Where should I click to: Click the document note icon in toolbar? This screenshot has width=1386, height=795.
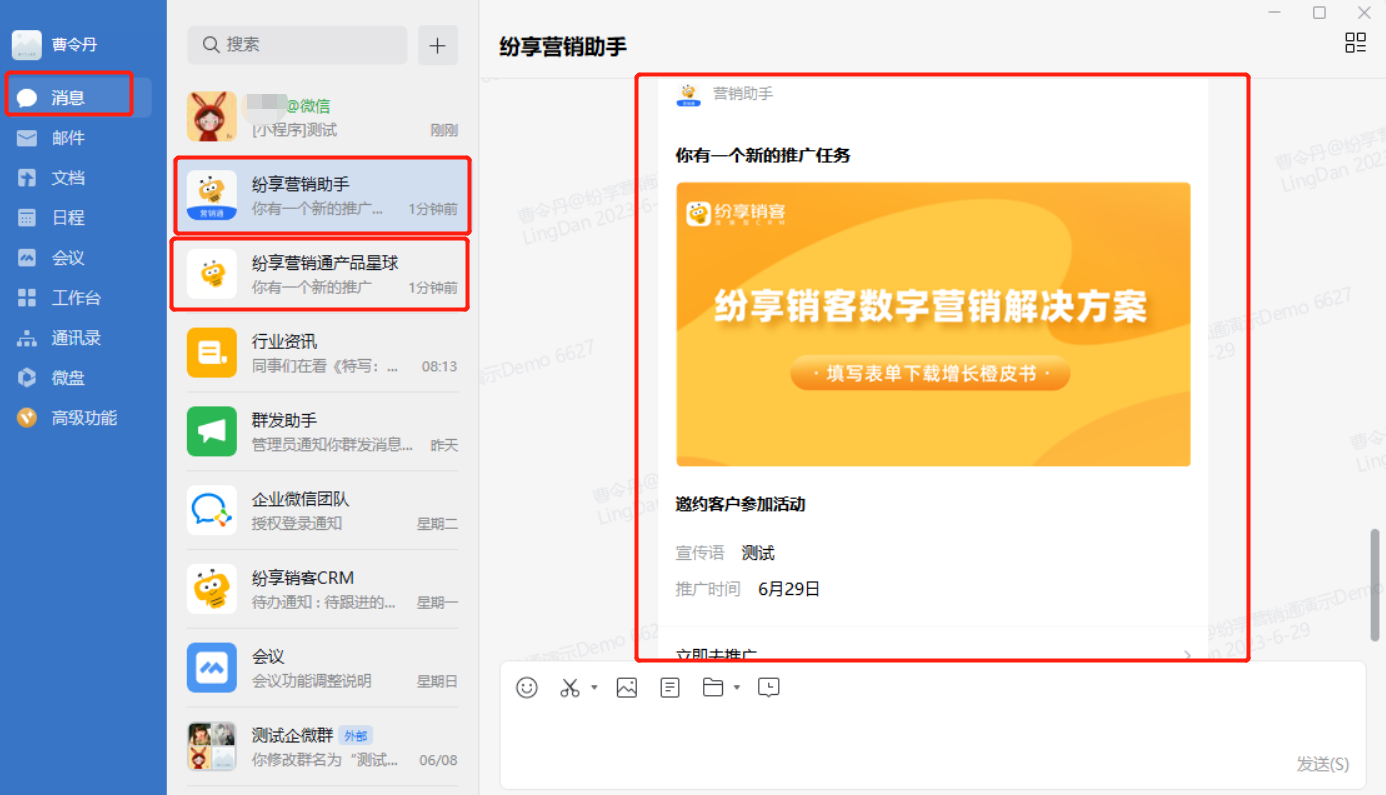(670, 688)
